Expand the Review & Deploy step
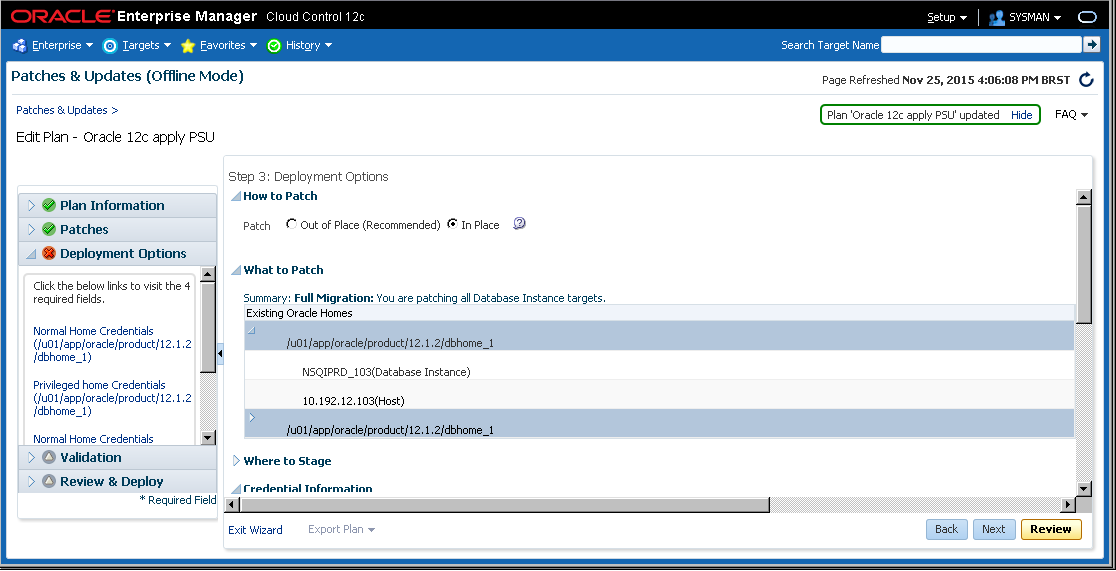 [x=31, y=481]
